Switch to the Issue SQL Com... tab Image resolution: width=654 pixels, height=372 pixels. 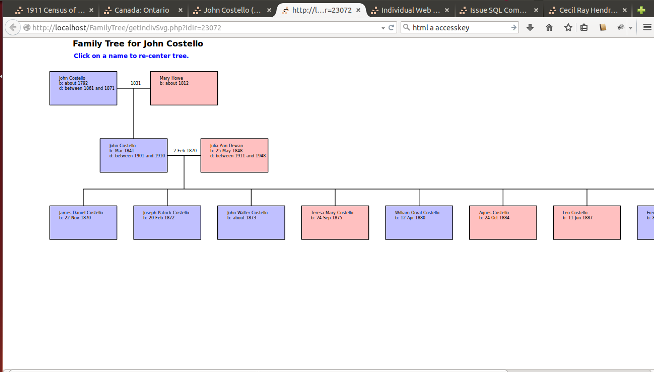coord(498,10)
